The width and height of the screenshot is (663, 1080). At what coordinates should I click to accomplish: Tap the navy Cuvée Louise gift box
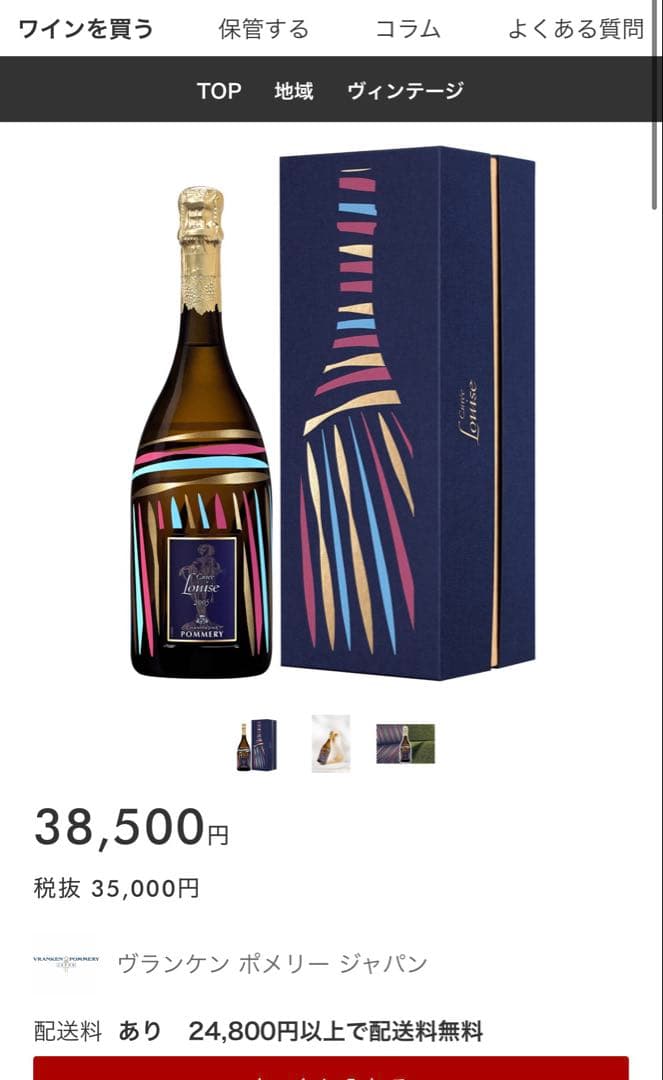(408, 413)
